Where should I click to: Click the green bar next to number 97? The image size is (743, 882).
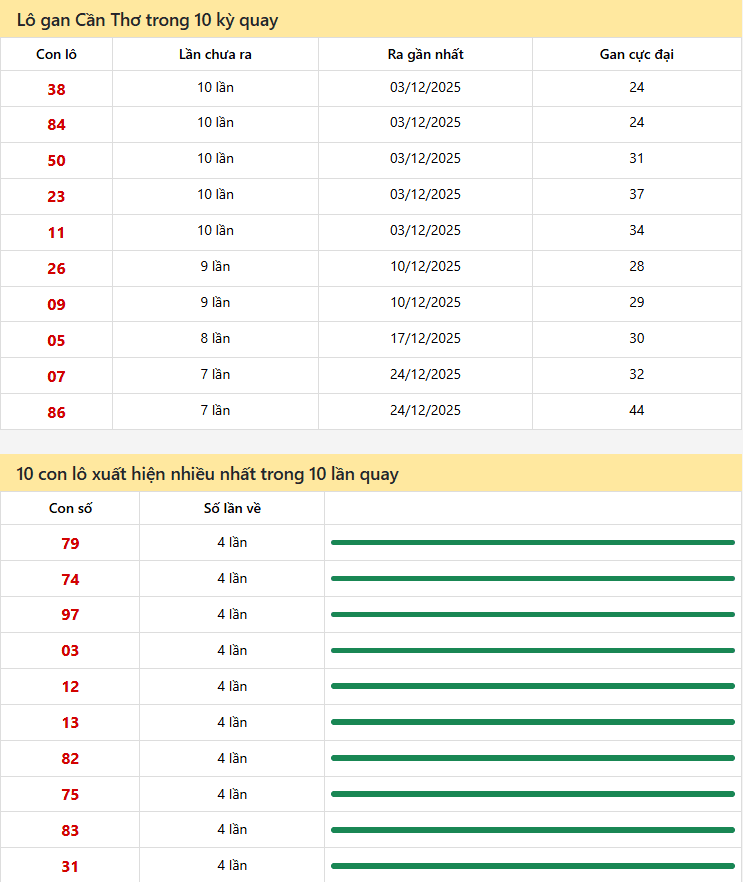click(532, 614)
